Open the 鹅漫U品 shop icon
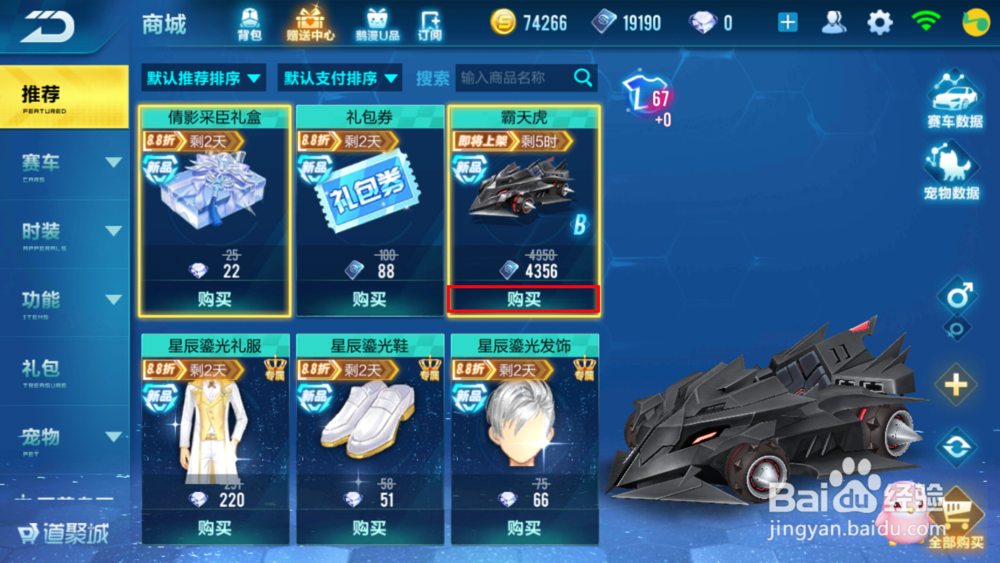 [x=377, y=24]
